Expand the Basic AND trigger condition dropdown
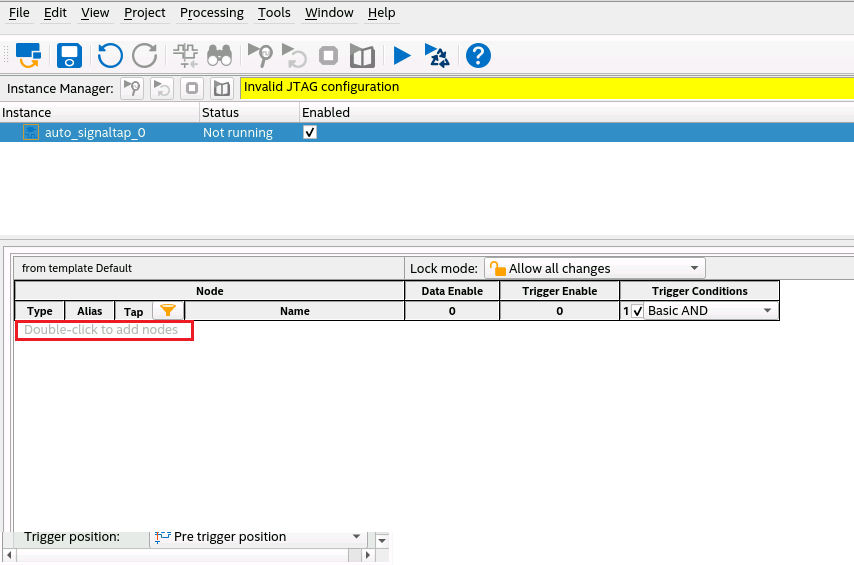The height and width of the screenshot is (565, 854). pos(767,311)
